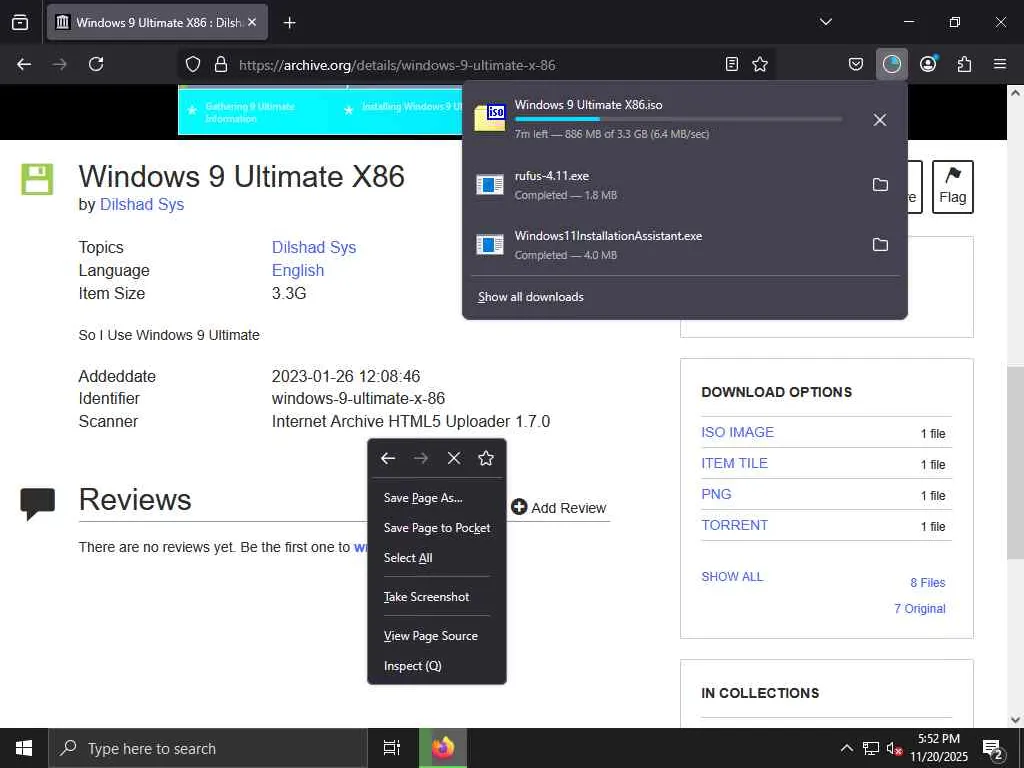
Task: Open 7 Original link
Action: tap(920, 609)
